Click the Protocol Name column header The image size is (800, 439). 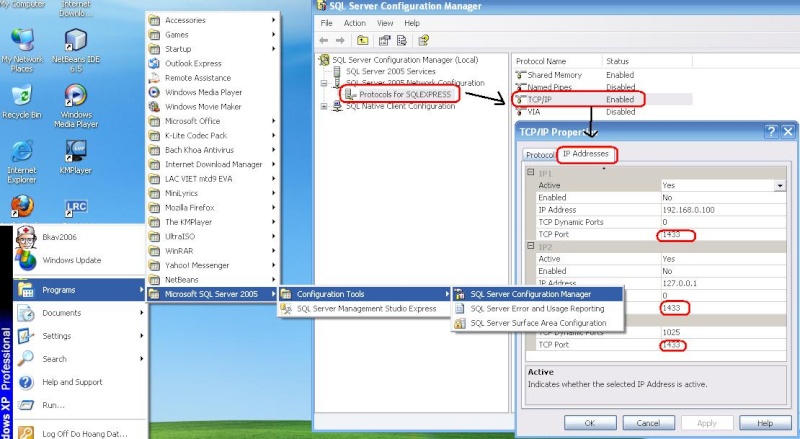(558, 61)
